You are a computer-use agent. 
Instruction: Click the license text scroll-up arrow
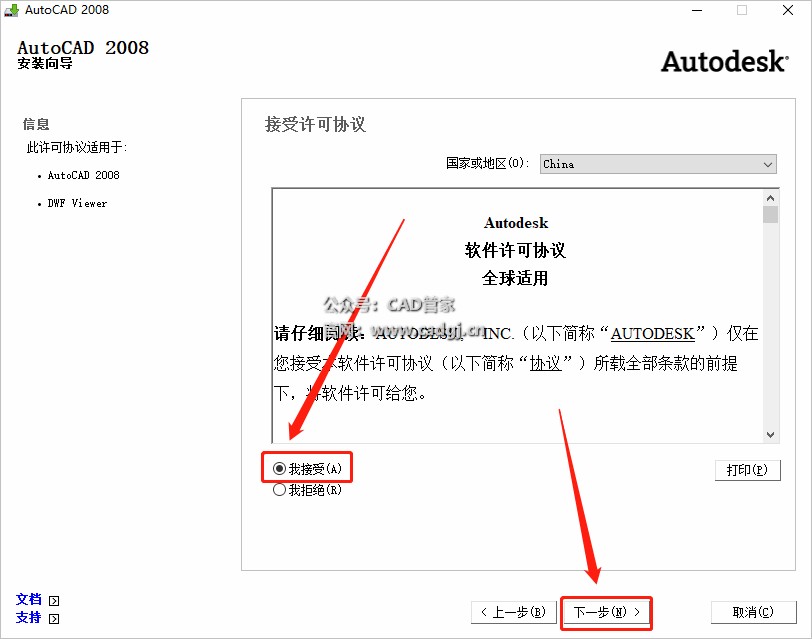point(770,198)
